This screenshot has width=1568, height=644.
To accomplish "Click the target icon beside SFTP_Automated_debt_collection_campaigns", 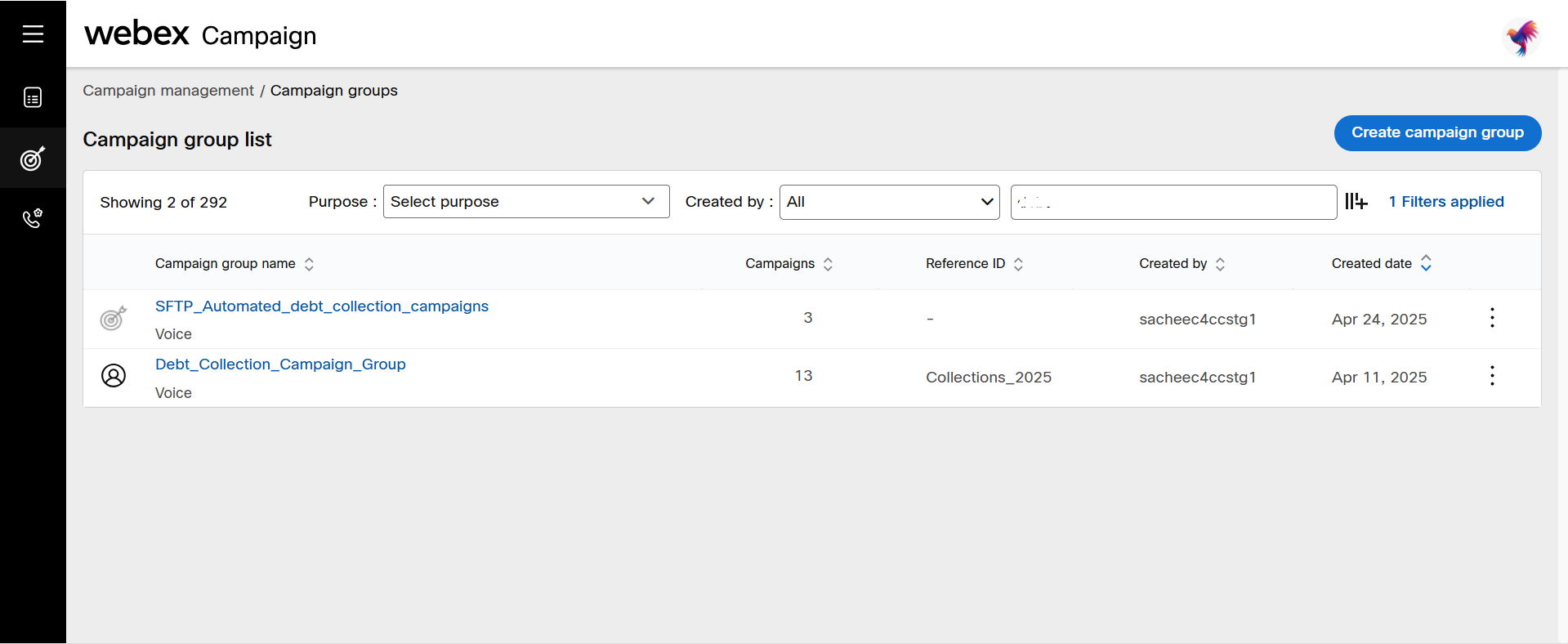I will (114, 318).
